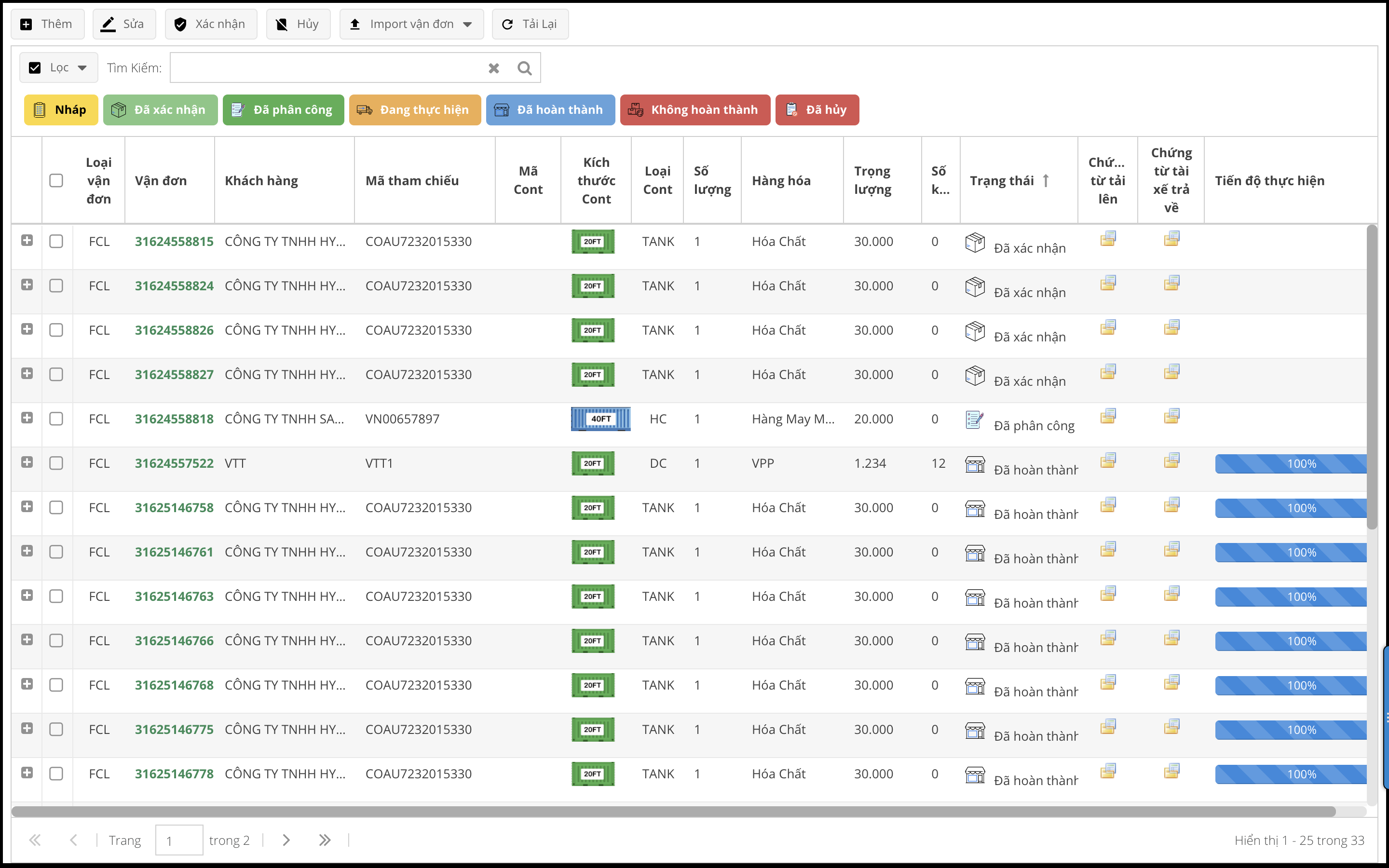
Task: Click the Hủy cancel toolbar button
Action: [x=298, y=24]
